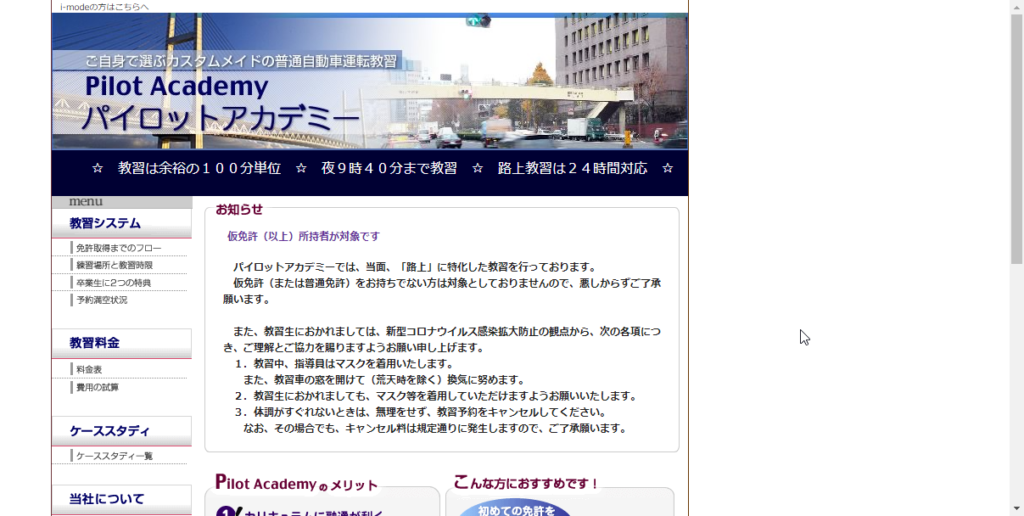Click the Pilot Academy のメリット heading
The width and height of the screenshot is (1024, 516).
(296, 484)
